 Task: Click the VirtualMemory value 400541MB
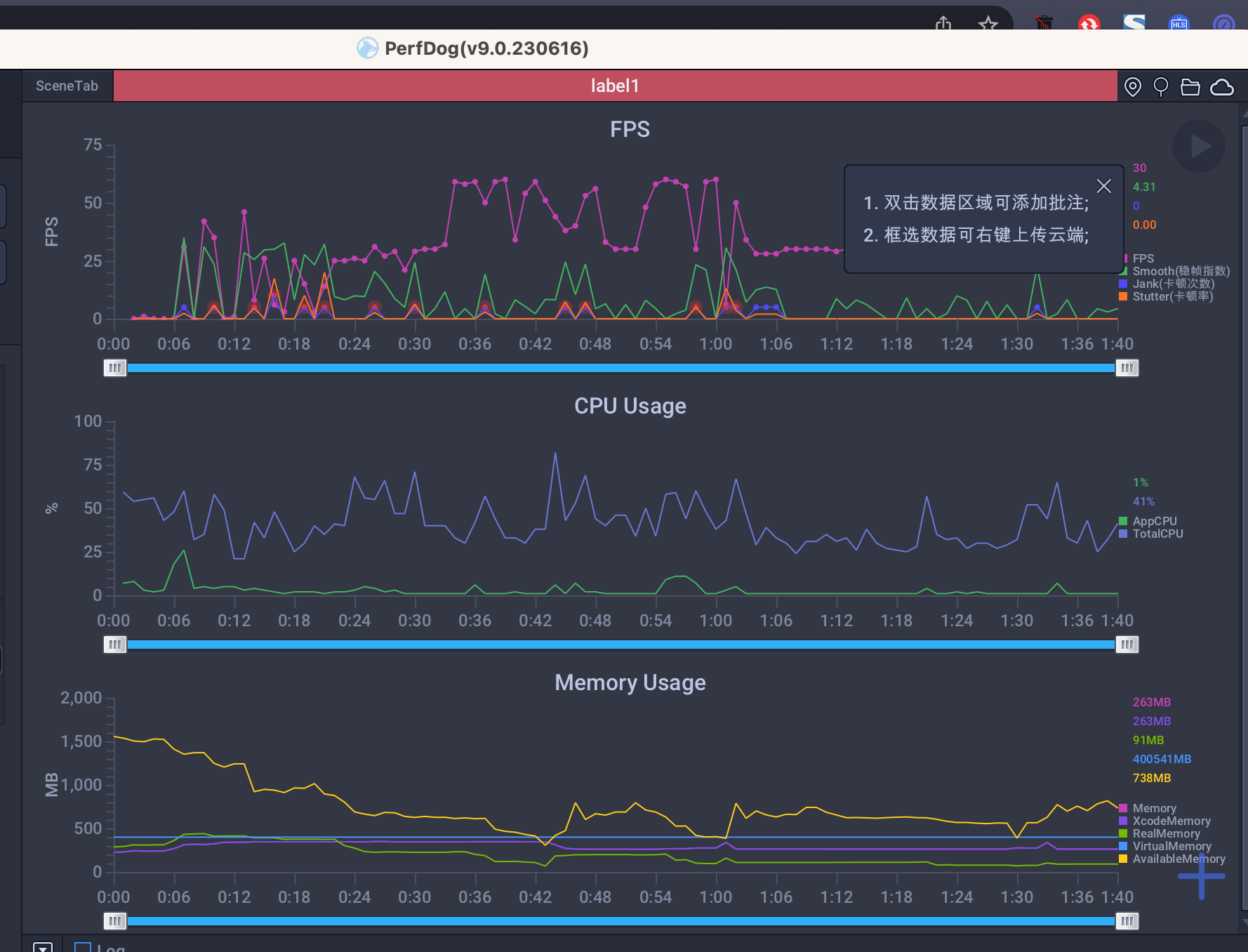coord(1162,759)
